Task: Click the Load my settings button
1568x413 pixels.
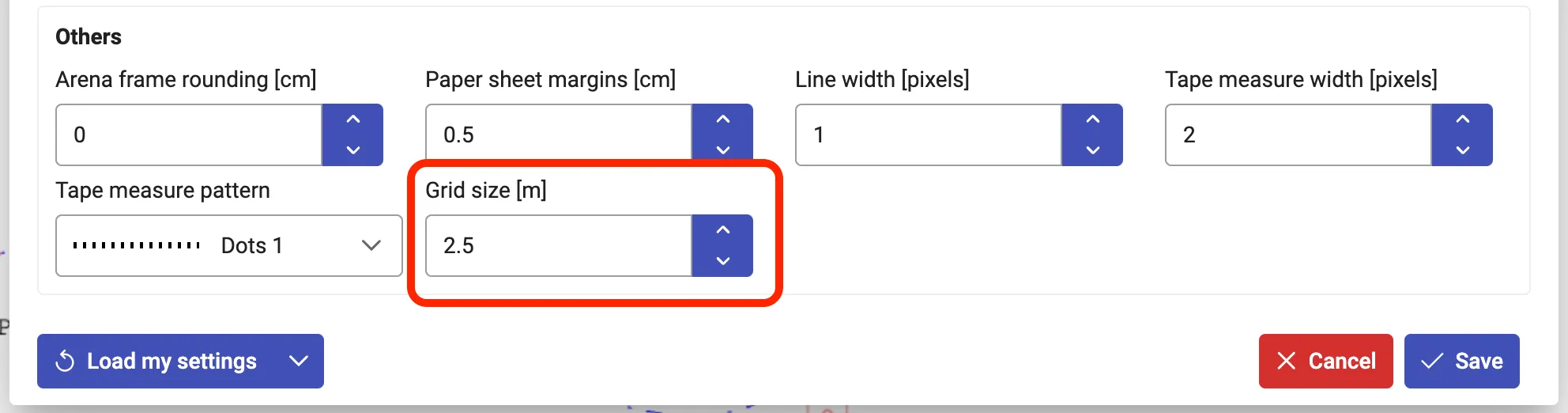Action: (156, 361)
